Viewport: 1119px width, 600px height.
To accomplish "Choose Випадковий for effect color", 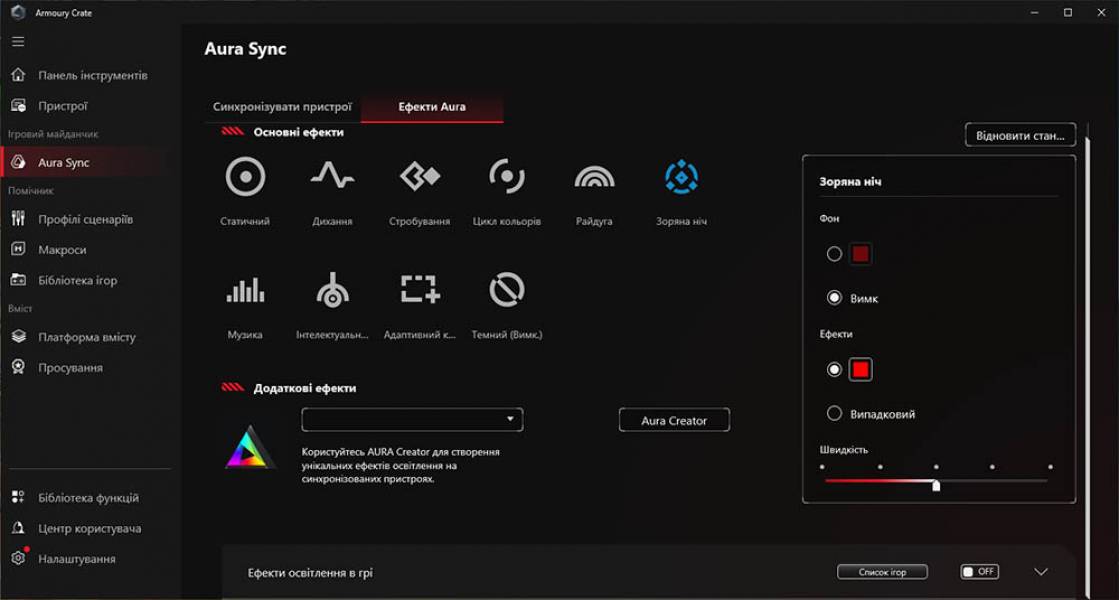I will click(835, 413).
